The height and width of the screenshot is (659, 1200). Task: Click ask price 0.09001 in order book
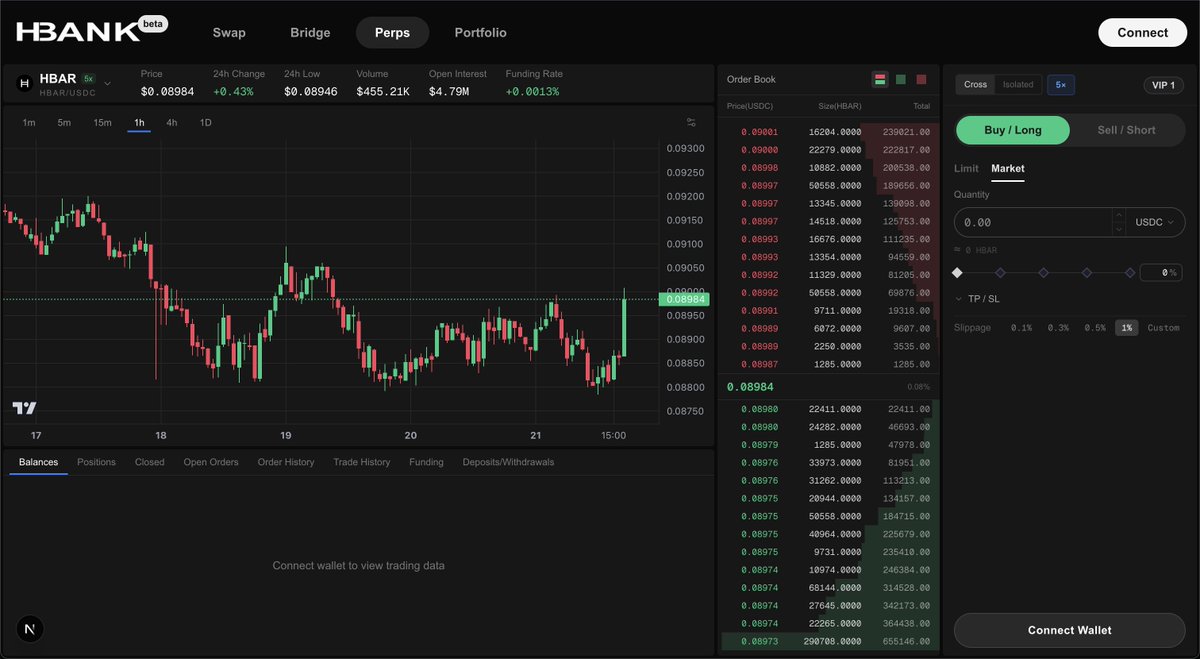(x=759, y=132)
